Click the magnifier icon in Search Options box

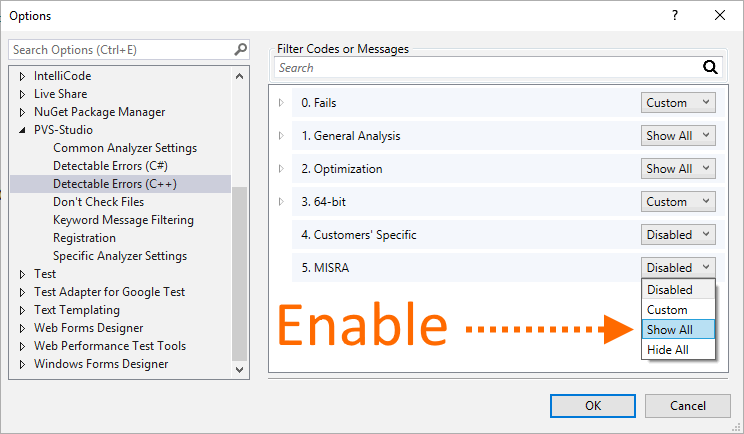pos(240,49)
